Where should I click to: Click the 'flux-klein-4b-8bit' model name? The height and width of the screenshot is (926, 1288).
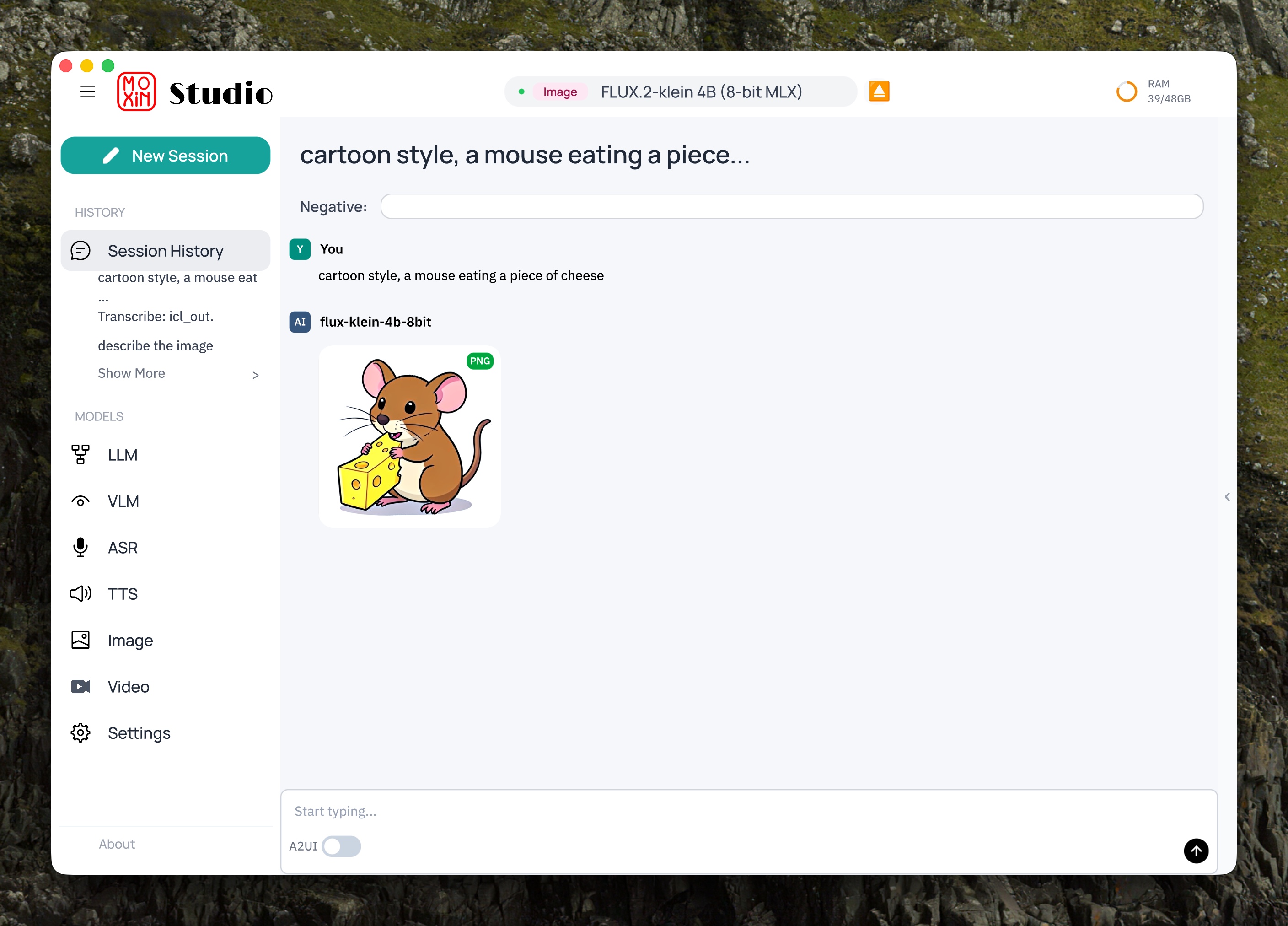pos(376,322)
